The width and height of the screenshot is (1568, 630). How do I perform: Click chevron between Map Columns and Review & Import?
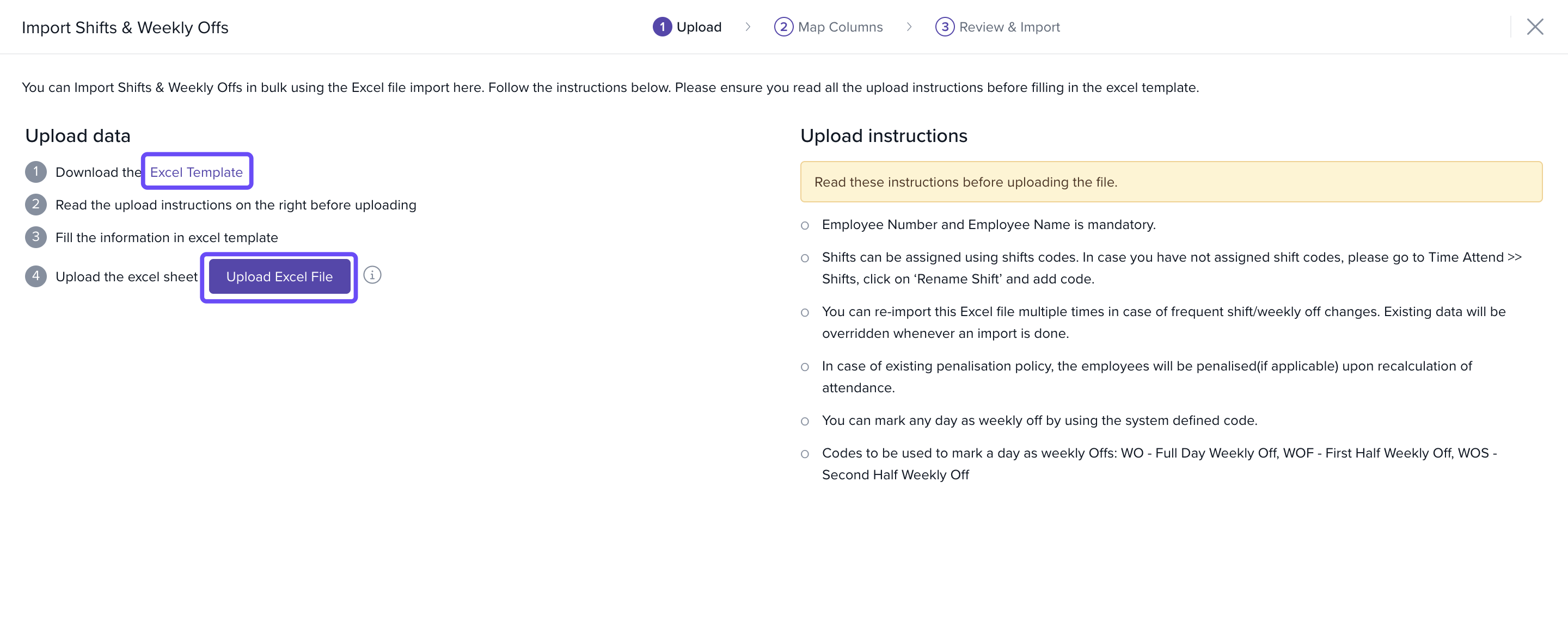(909, 27)
